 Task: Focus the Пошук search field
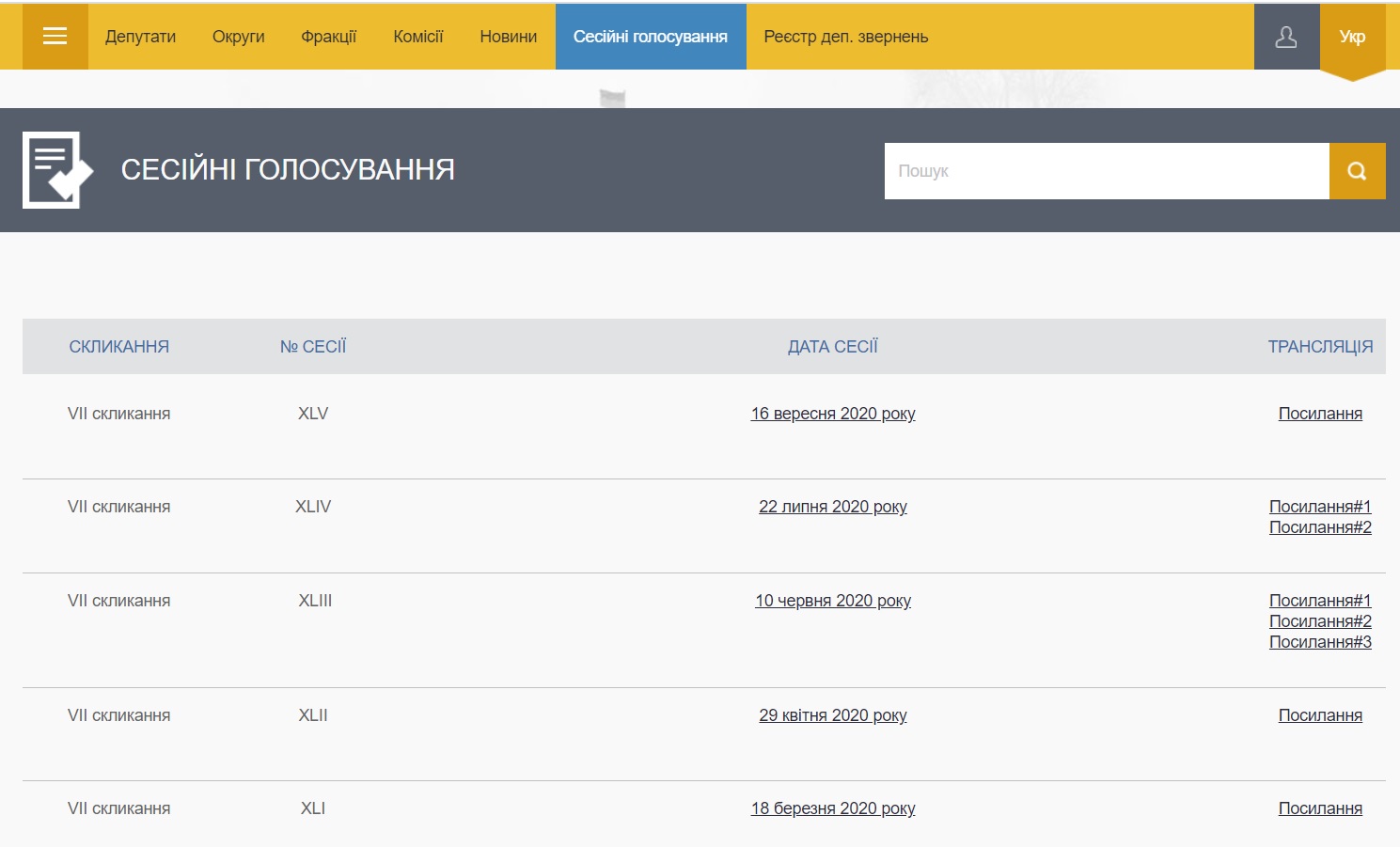[1106, 171]
